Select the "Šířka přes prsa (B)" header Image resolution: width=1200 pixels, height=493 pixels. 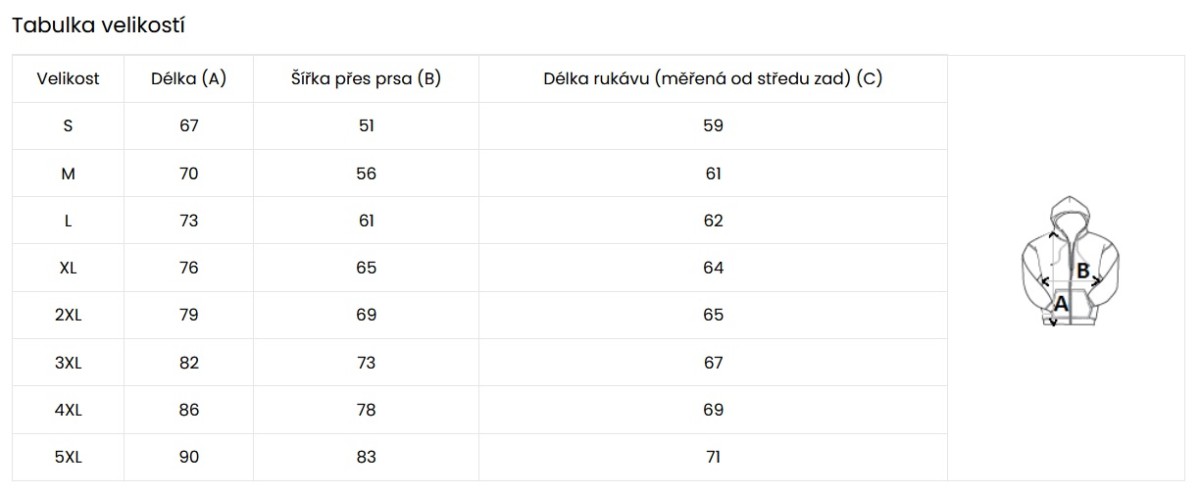[x=366, y=79]
